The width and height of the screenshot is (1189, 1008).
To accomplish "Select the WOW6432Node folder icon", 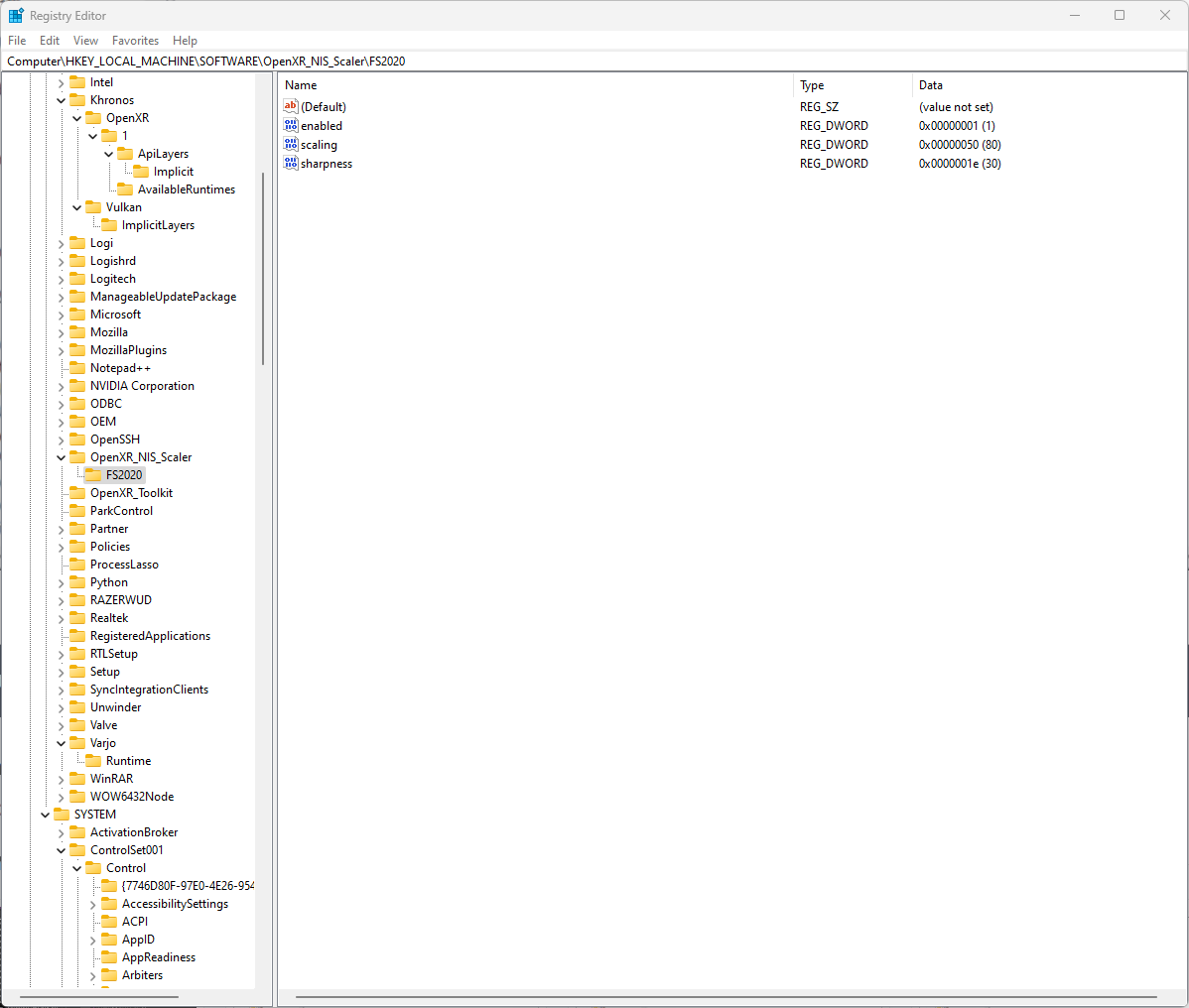I will [77, 797].
